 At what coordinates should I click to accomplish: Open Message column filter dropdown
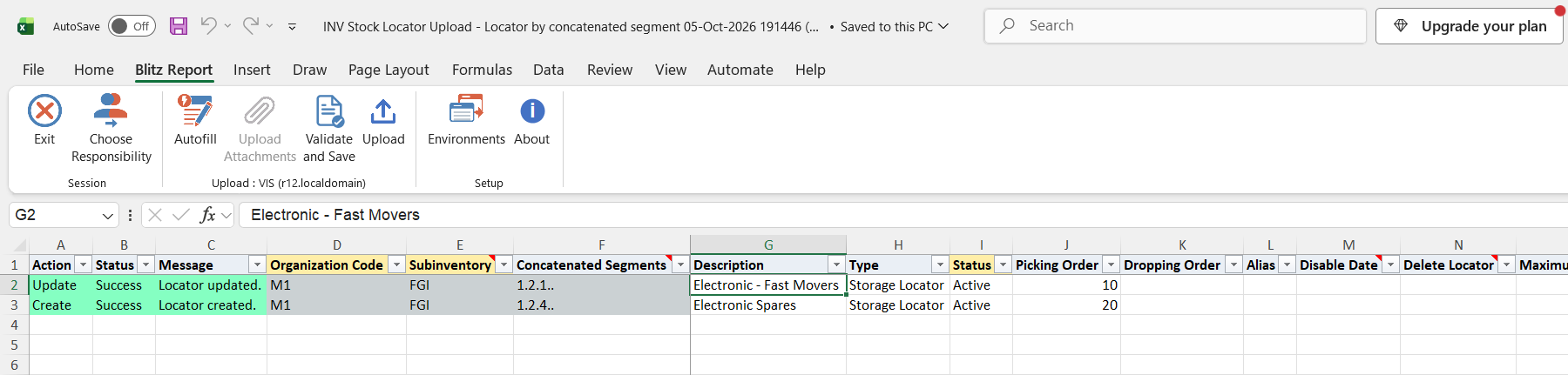click(x=257, y=265)
